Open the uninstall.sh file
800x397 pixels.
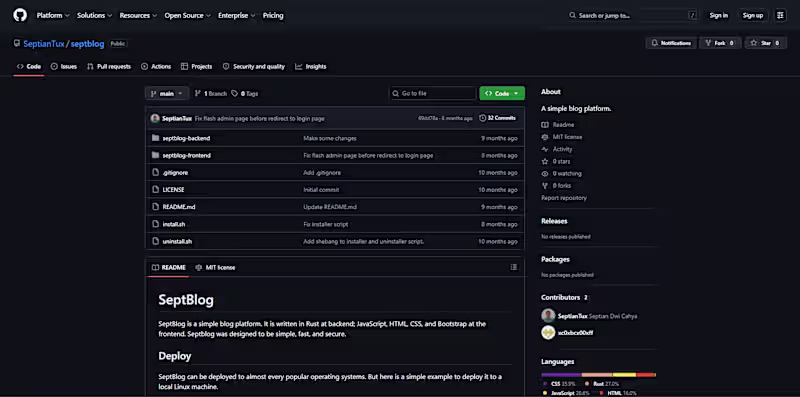[x=177, y=241]
